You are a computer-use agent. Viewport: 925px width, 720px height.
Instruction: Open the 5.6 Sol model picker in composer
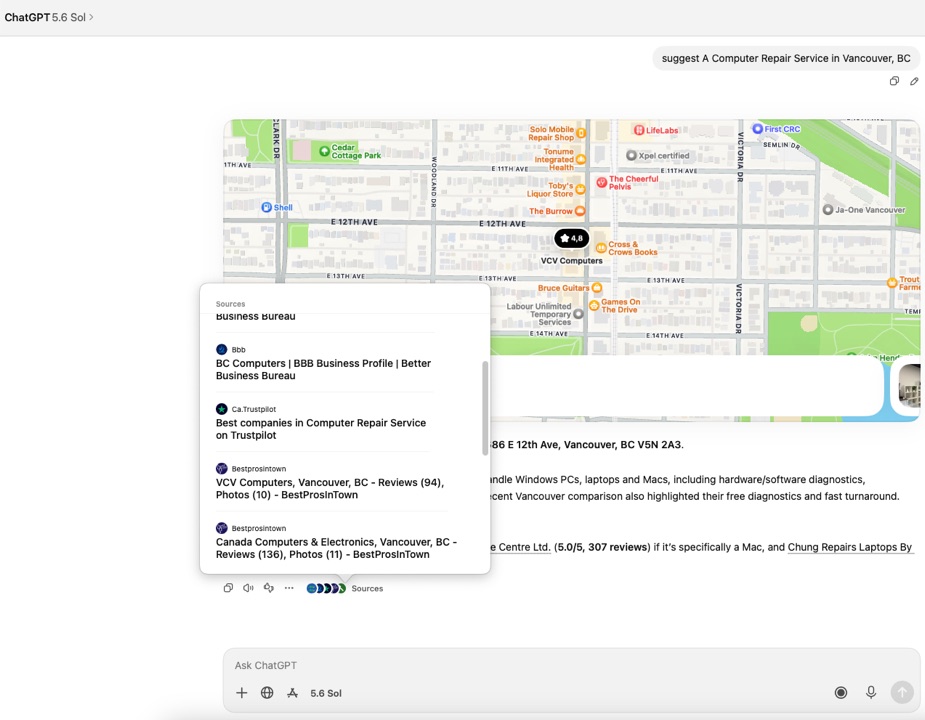(326, 693)
